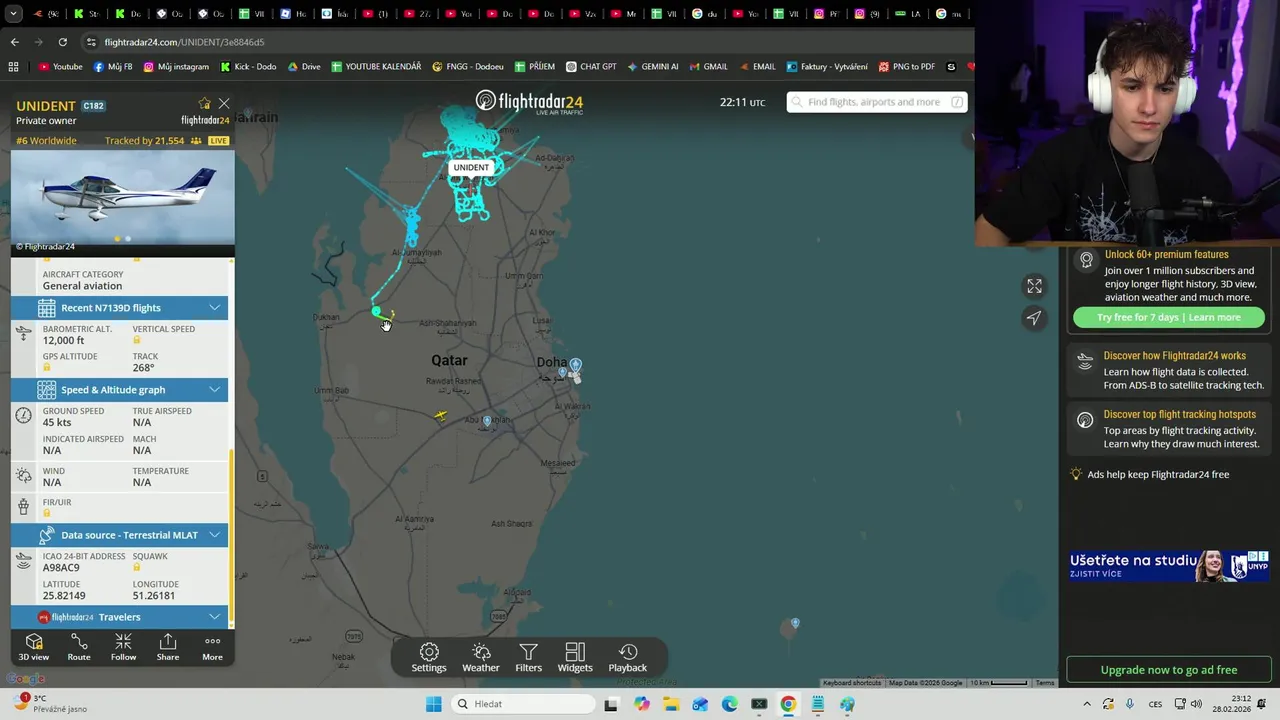Open the Můj FB bookmark

click(x=113, y=67)
